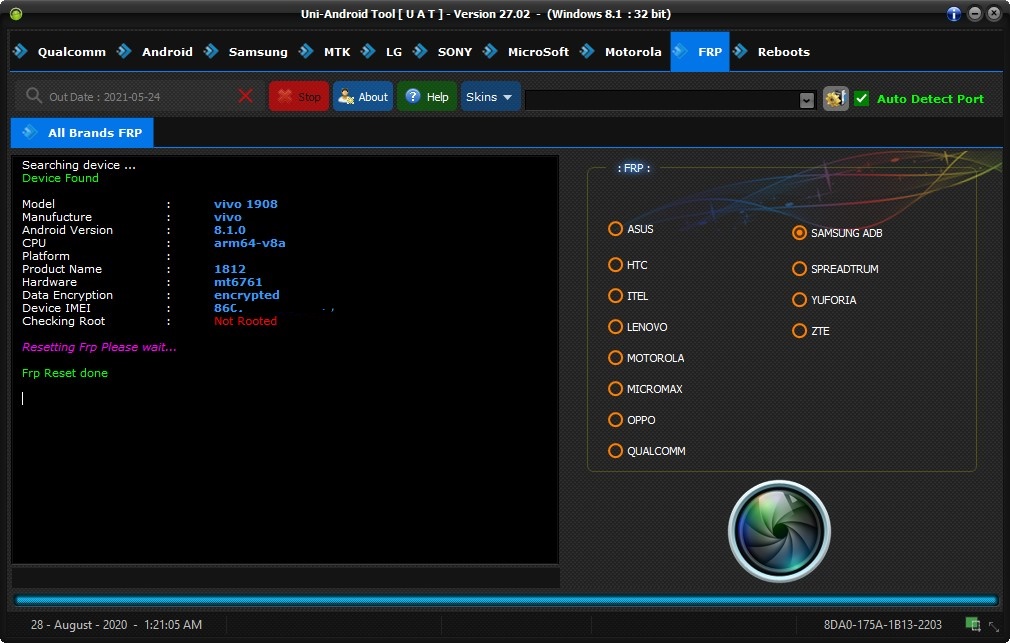Open the SONY tab
Screen dimensions: 1010x643
(x=443, y=52)
